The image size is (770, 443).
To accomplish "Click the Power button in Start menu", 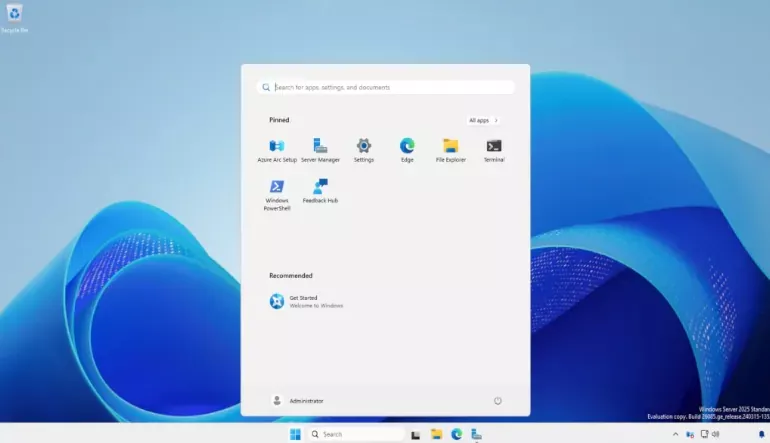I will click(497, 401).
